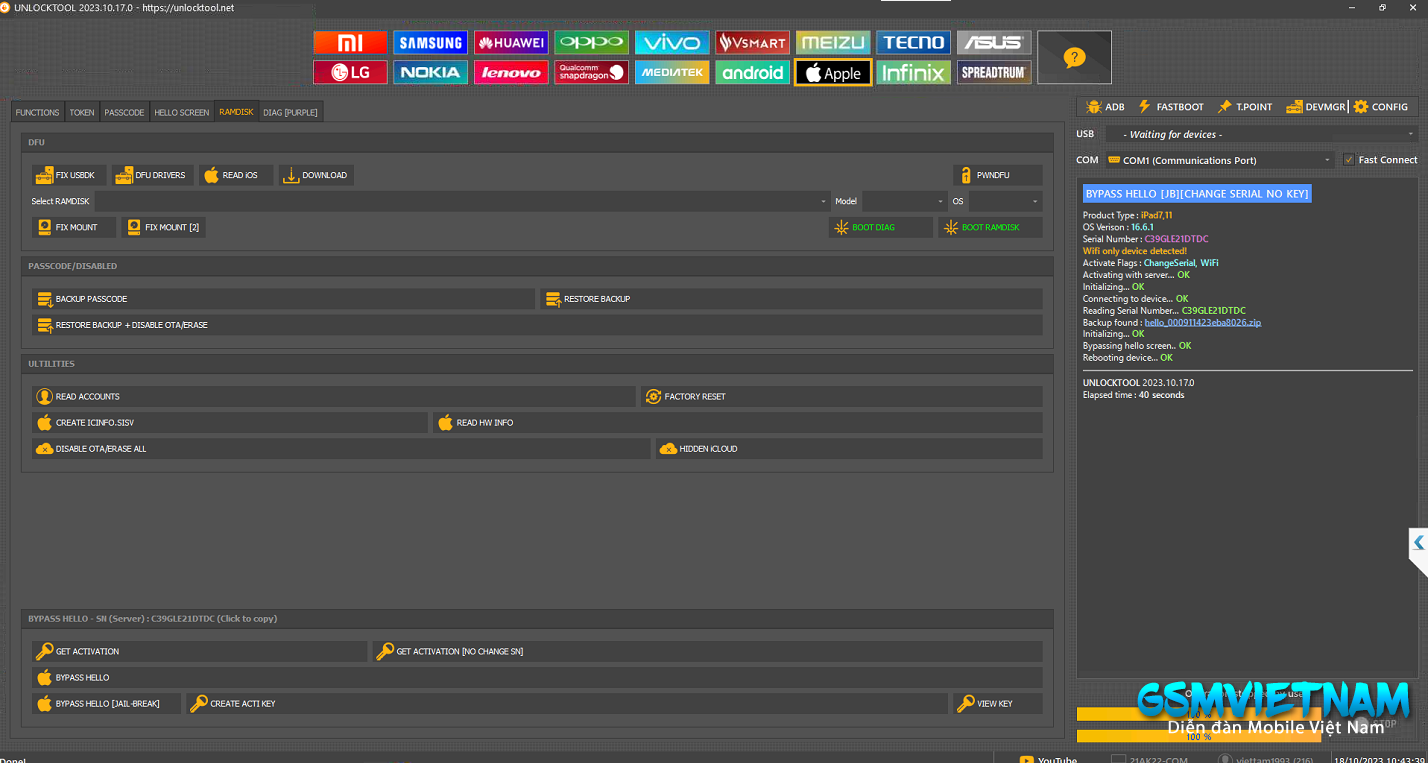Open T.POINT tool in toolbar

coord(1245,106)
